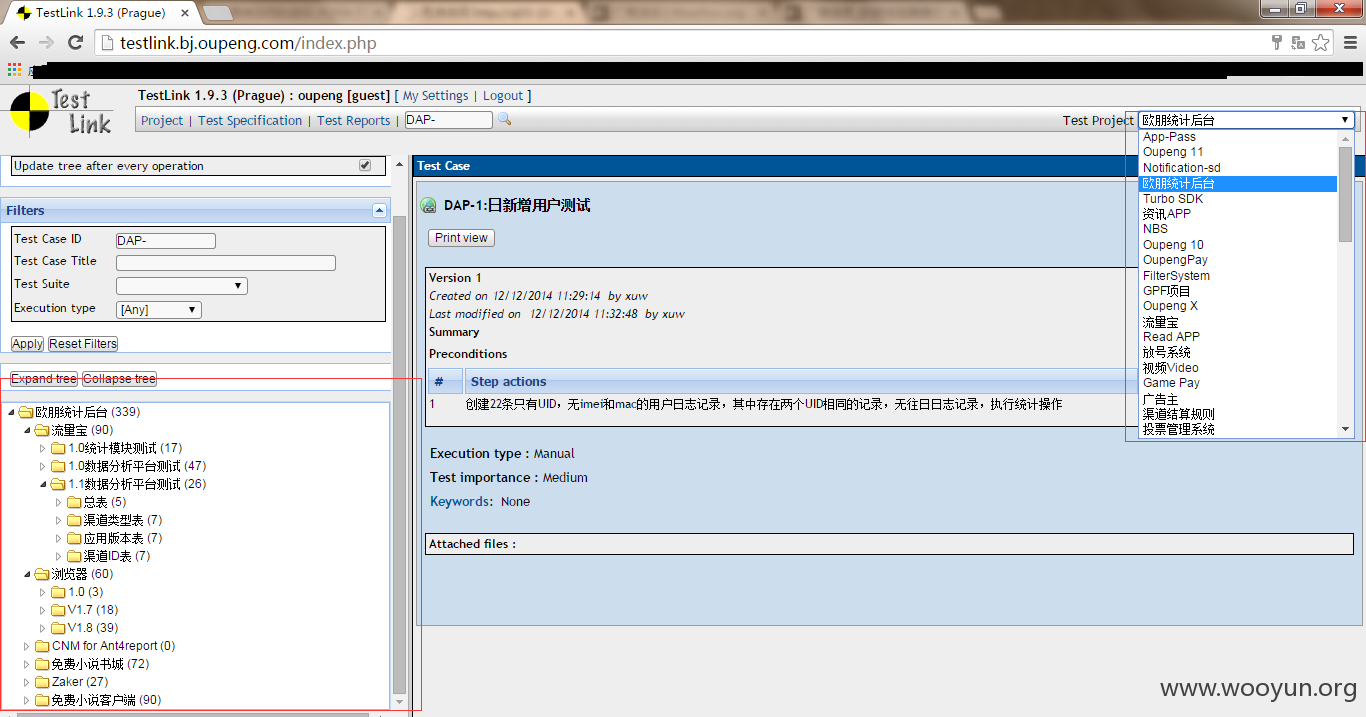1366x717 pixels.
Task: Bookmark the page with the star icon
Action: coord(1320,43)
